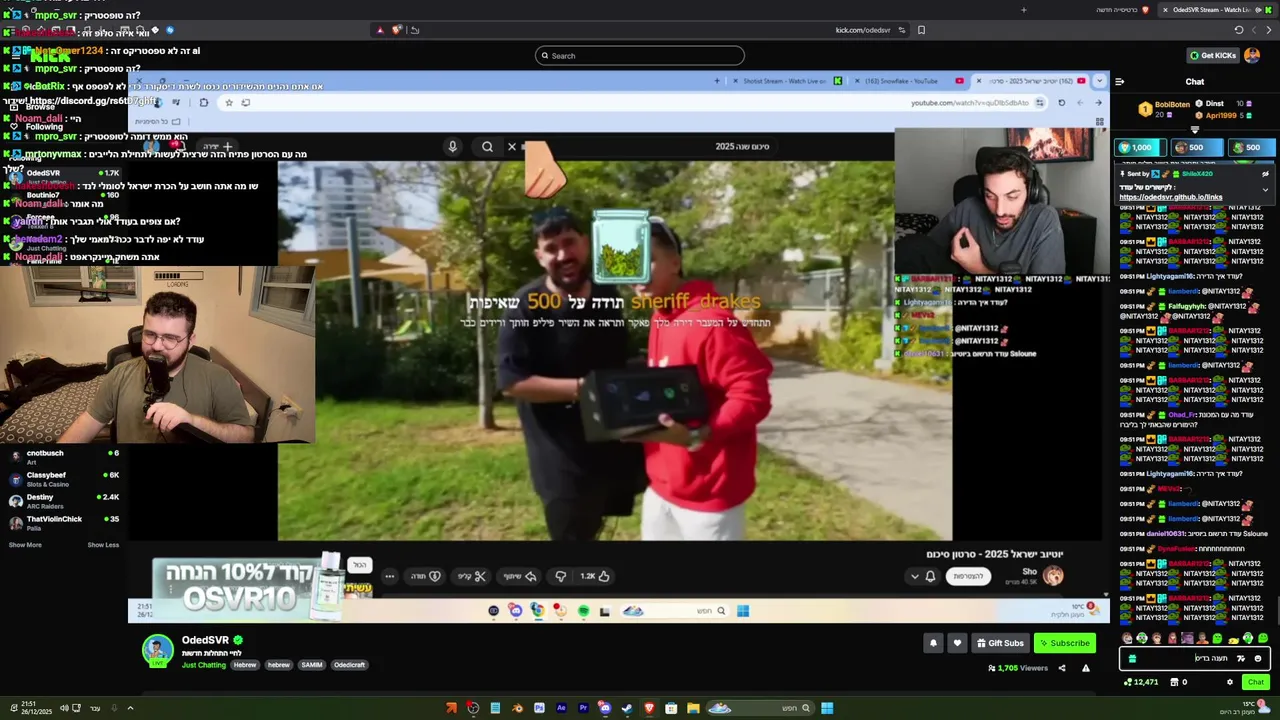Viewport: 1280px width, 720px height.
Task: Open chat settings gear
Action: [1230, 682]
